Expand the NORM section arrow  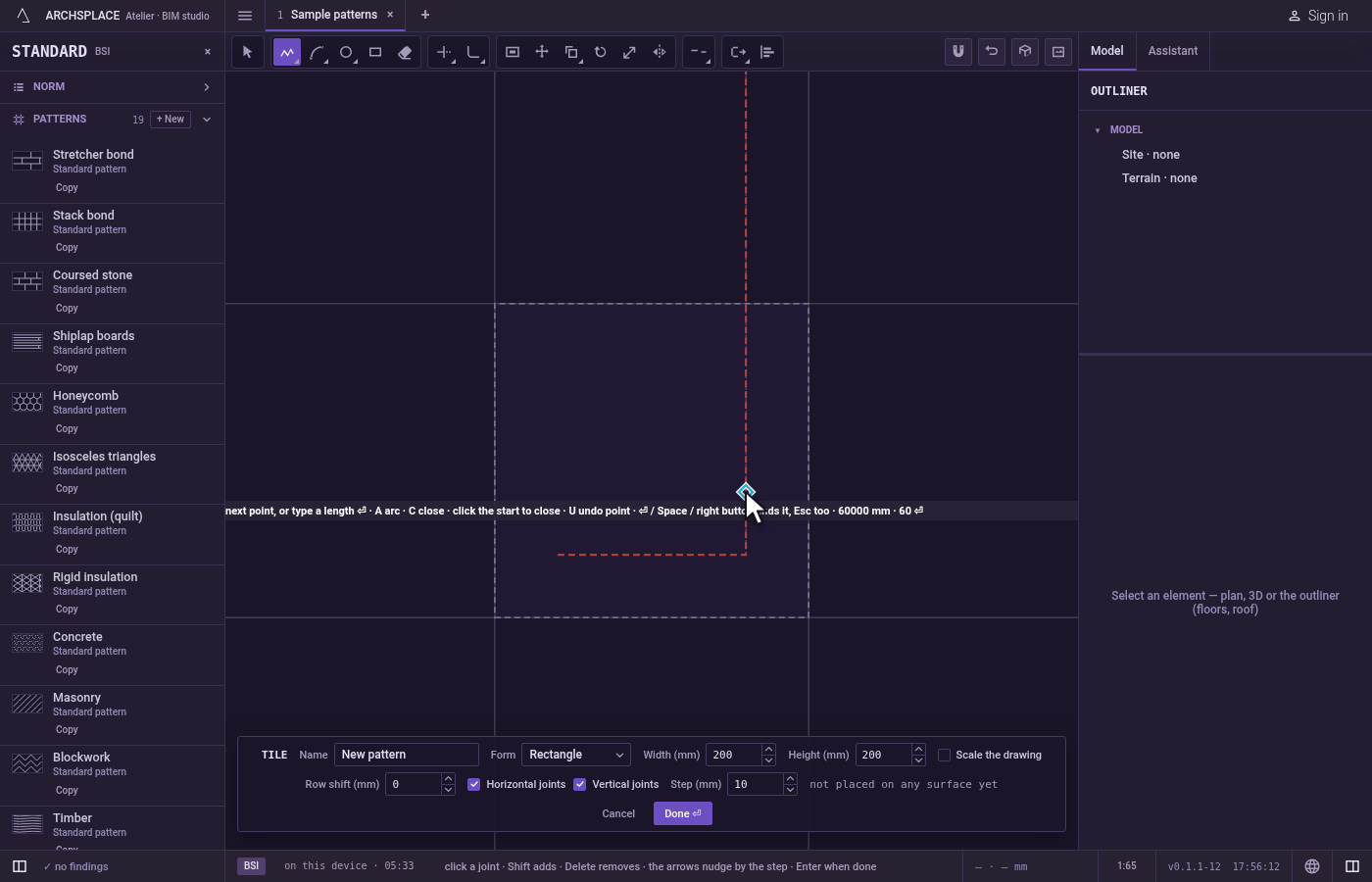[x=207, y=87]
